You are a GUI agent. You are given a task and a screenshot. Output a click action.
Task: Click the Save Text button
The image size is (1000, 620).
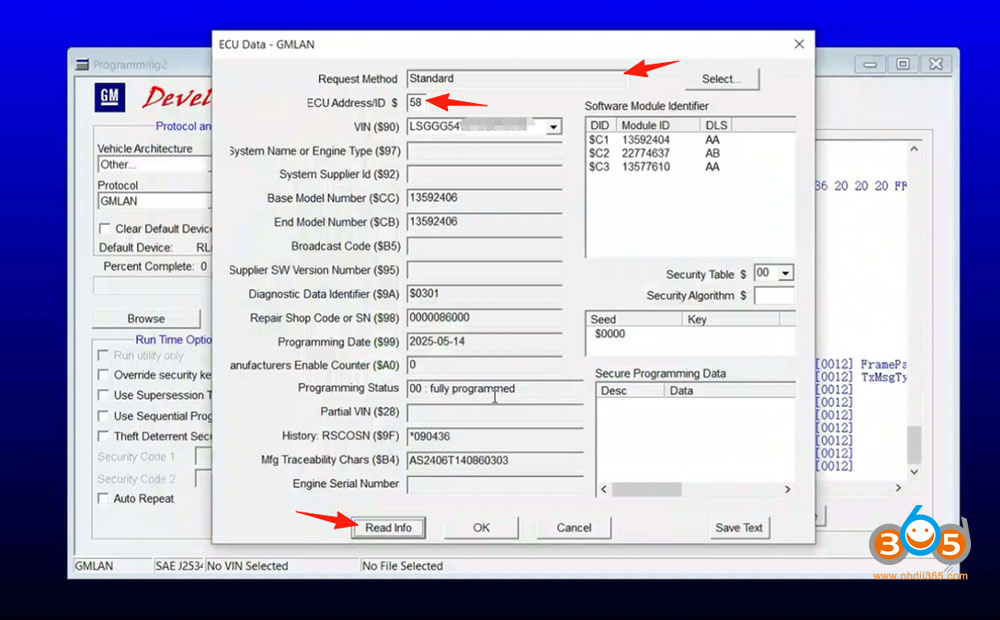point(739,528)
